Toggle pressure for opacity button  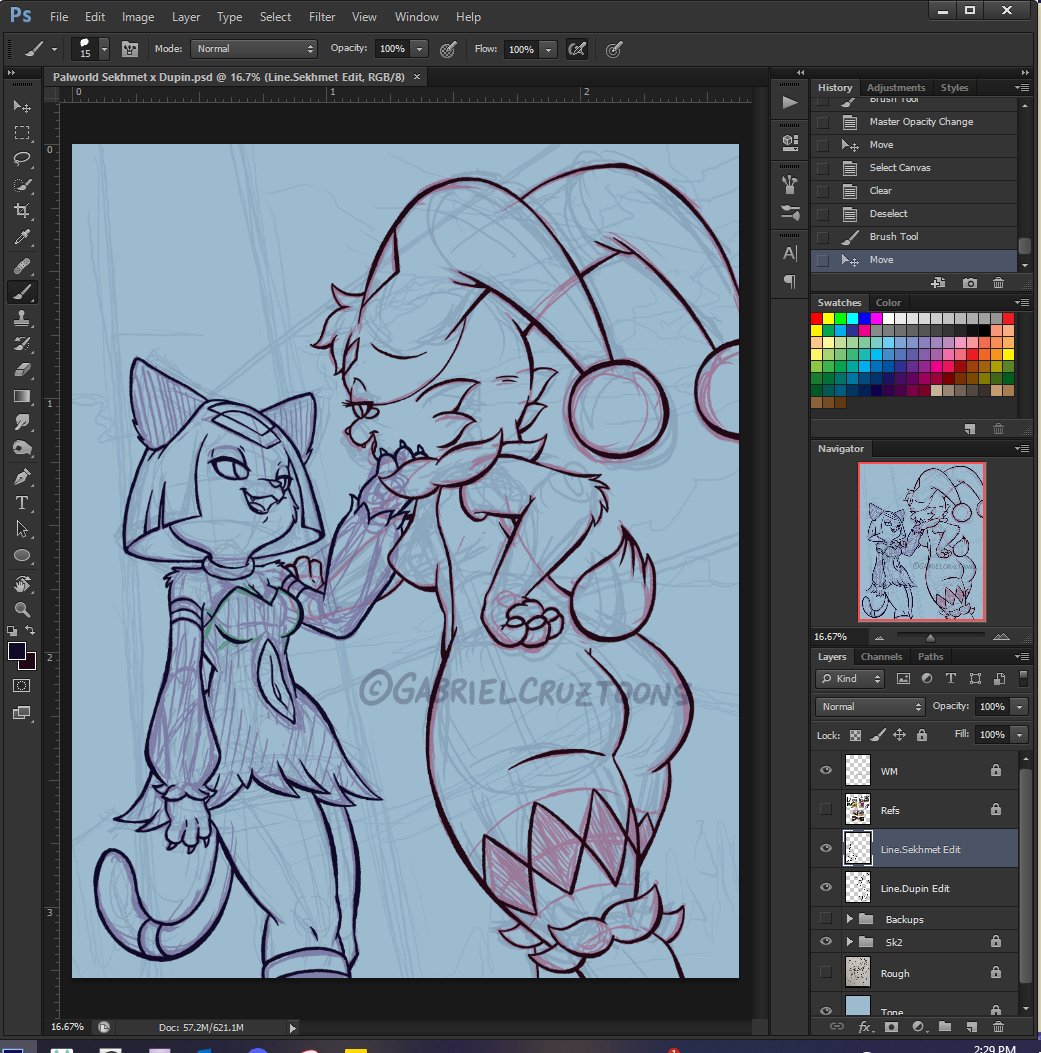[x=448, y=49]
